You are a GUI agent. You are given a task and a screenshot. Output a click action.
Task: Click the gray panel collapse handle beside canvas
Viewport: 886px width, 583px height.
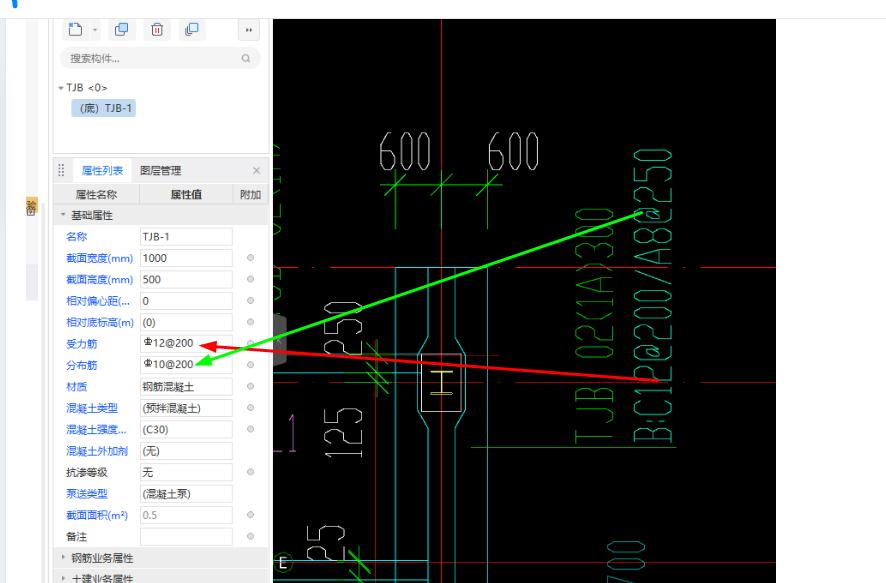(x=280, y=341)
